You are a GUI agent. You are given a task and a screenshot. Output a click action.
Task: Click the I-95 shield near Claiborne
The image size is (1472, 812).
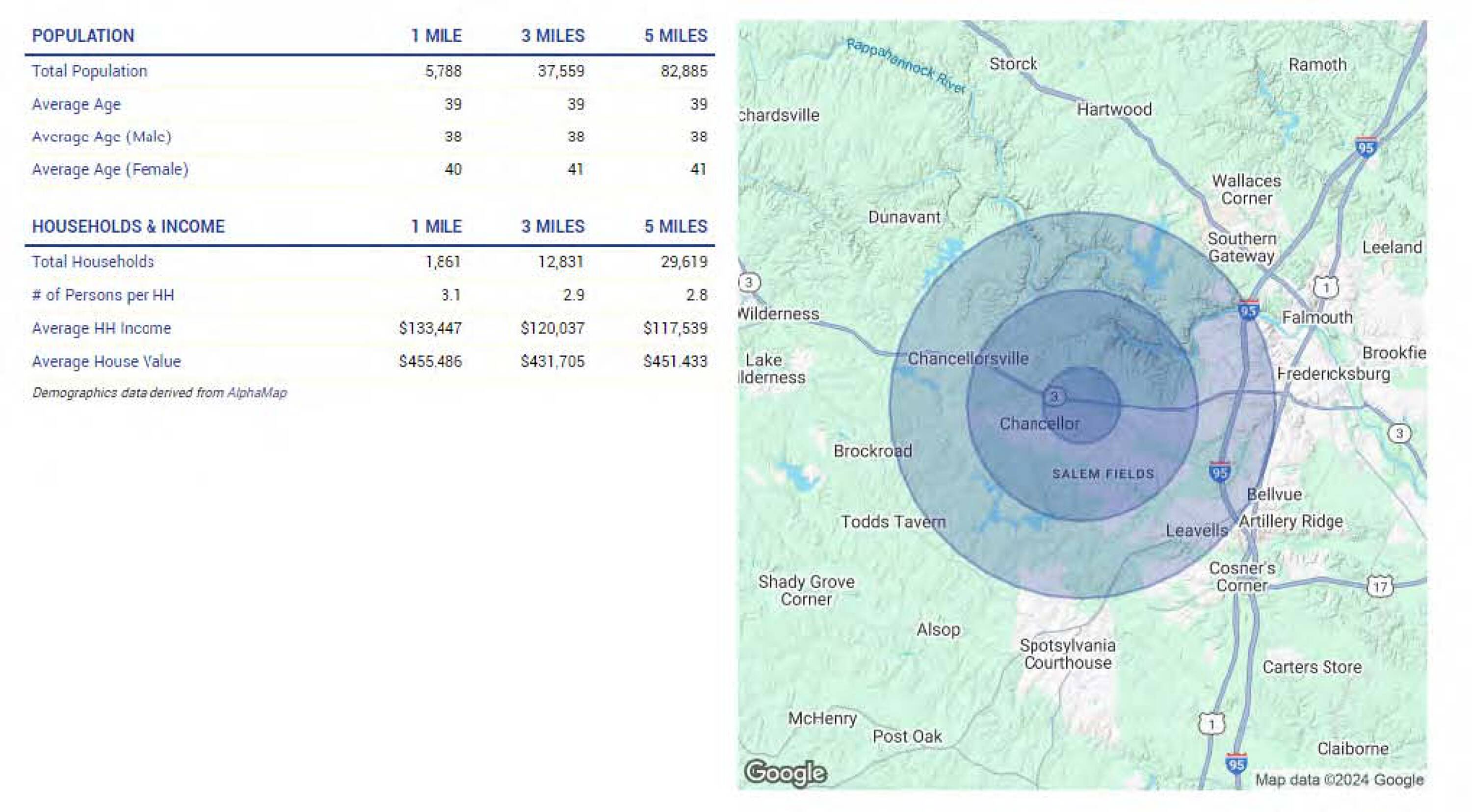pyautogui.click(x=1236, y=764)
